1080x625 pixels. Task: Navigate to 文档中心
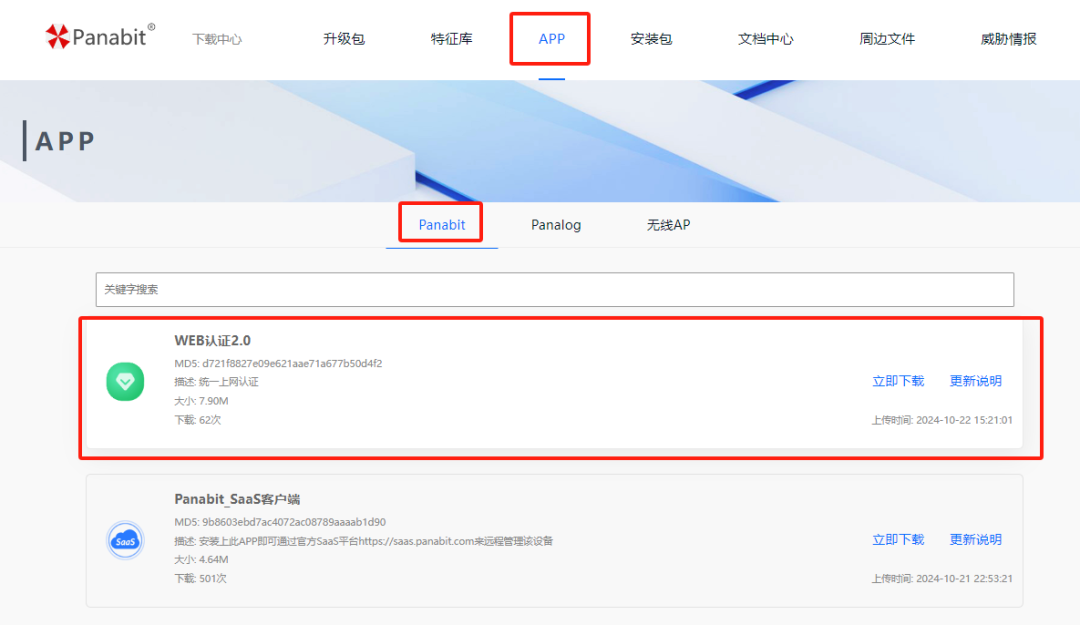click(x=766, y=39)
